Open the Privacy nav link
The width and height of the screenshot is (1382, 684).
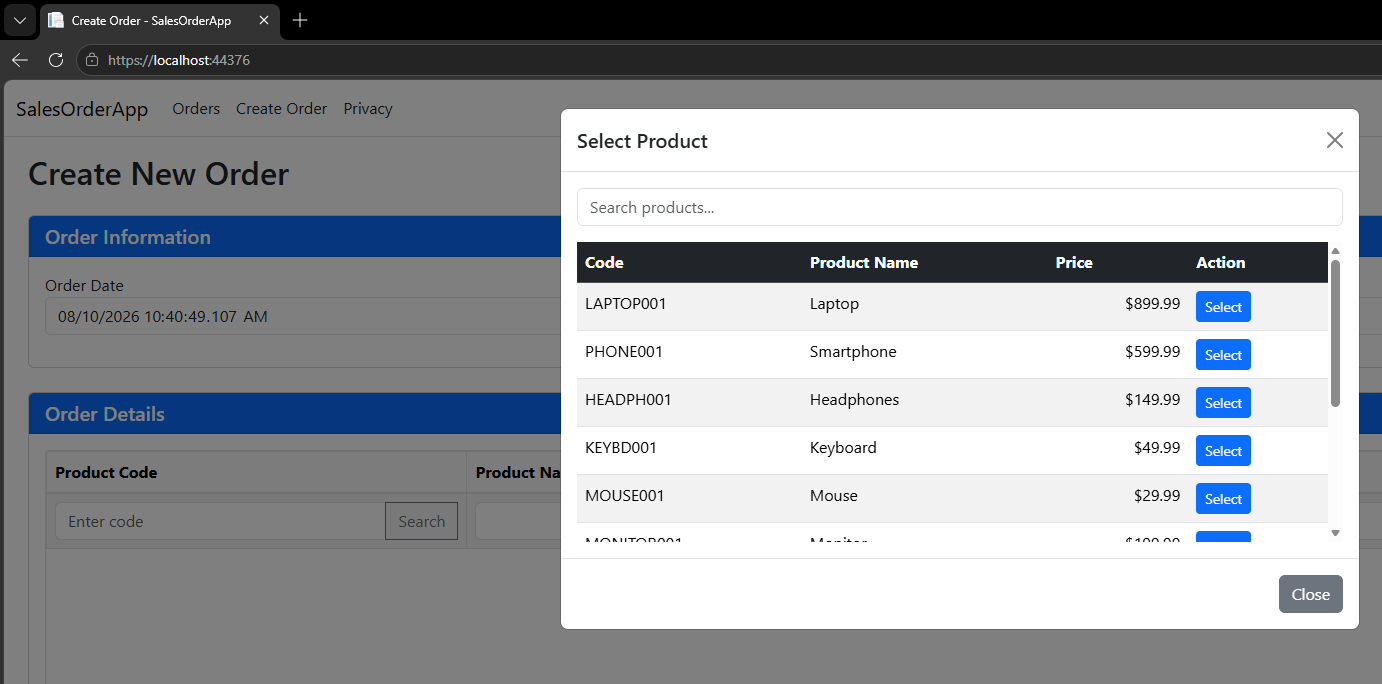(x=368, y=109)
